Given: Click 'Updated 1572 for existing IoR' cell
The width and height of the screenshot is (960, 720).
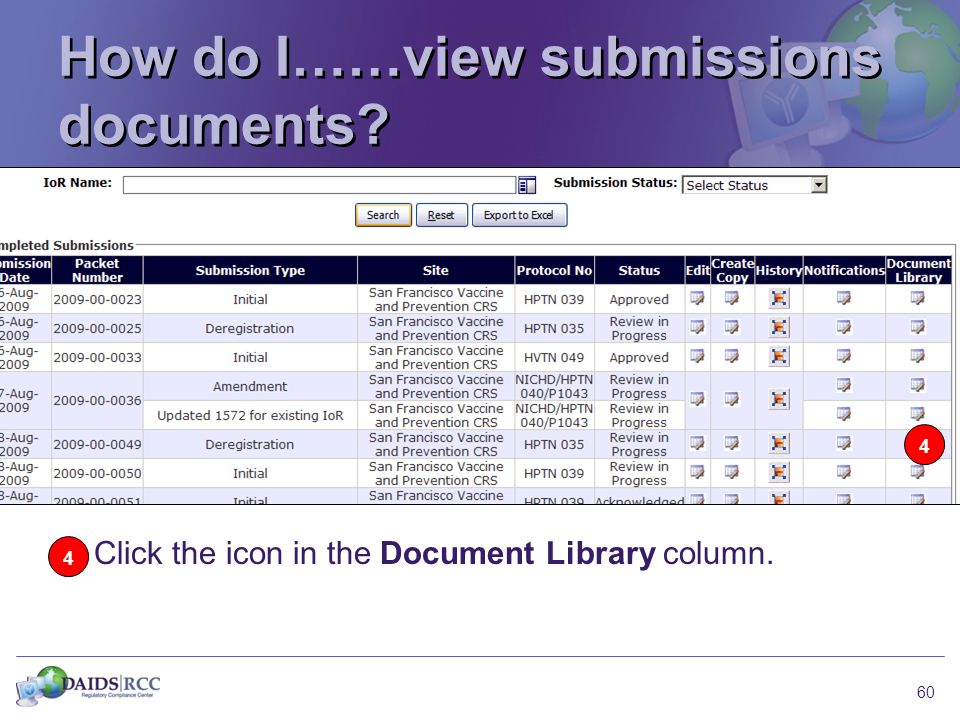Looking at the screenshot, I should (250, 415).
